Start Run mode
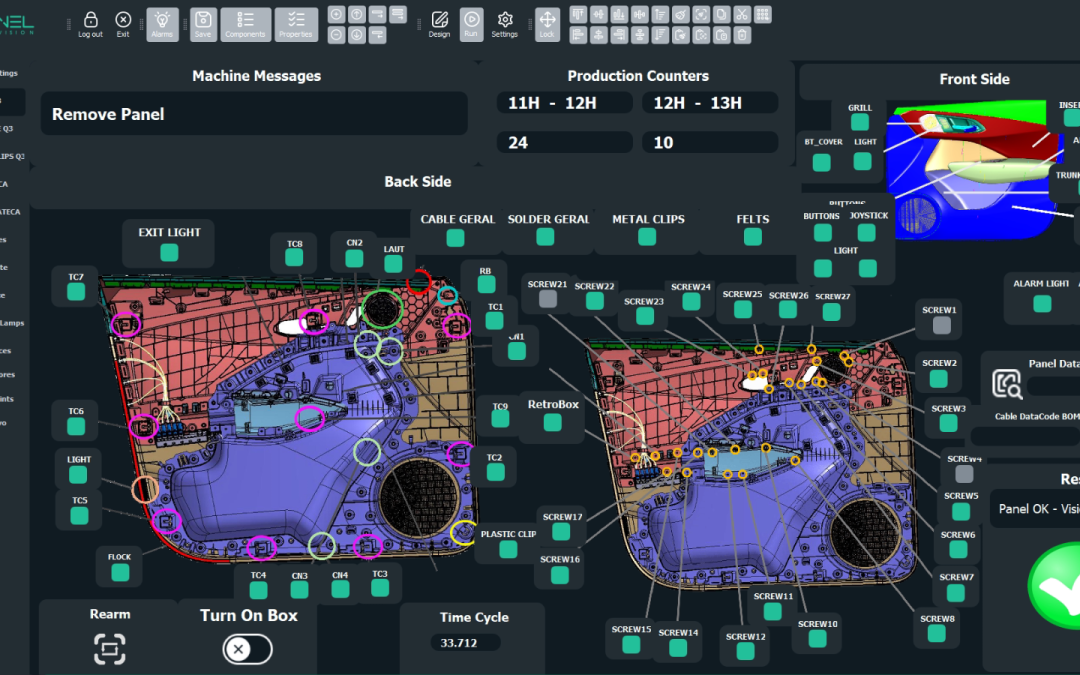Viewport: 1080px width, 675px height. click(471, 24)
